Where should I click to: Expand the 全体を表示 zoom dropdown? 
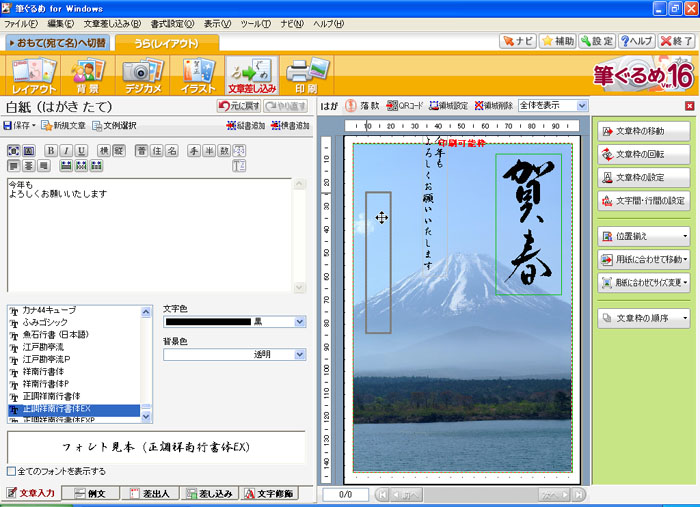582,105
